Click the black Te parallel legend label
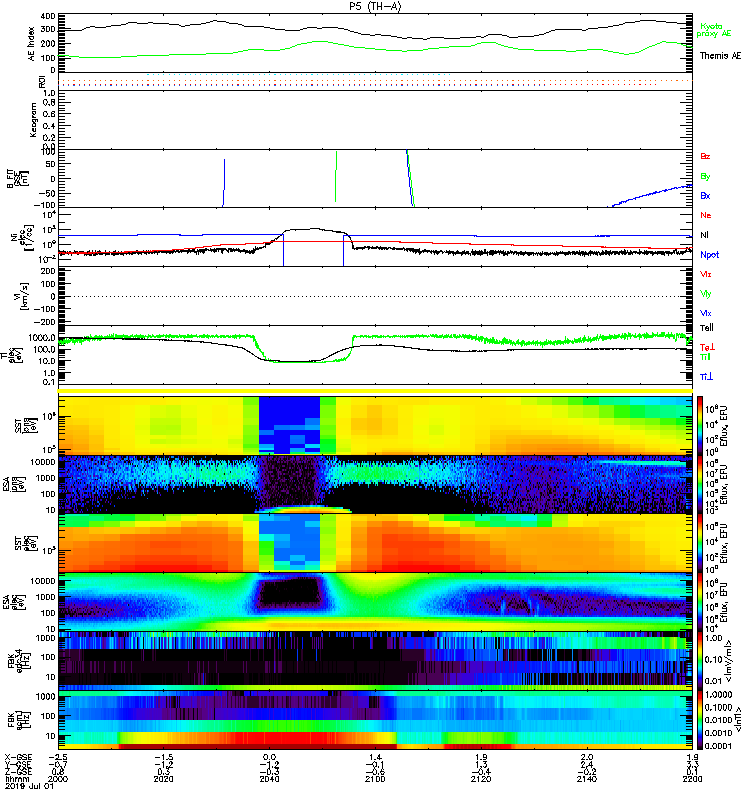This screenshot has width=750, height=800. tap(706, 328)
